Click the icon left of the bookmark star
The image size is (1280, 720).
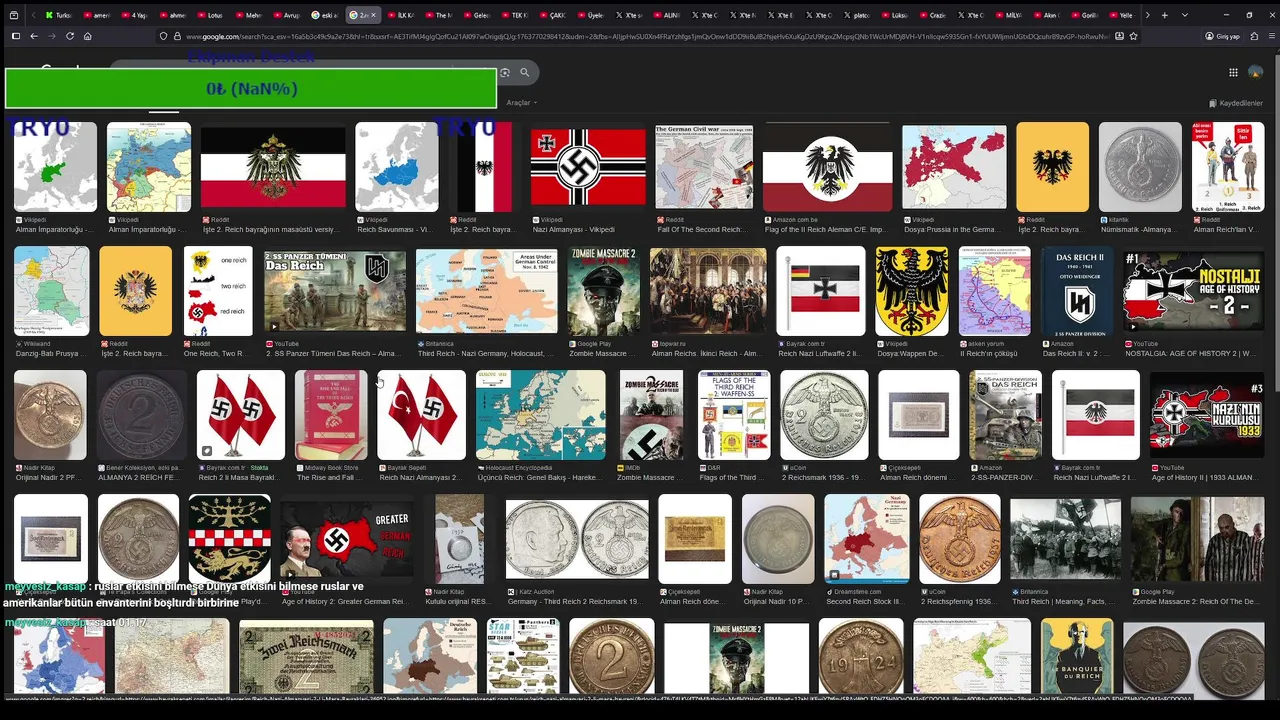(1119, 36)
